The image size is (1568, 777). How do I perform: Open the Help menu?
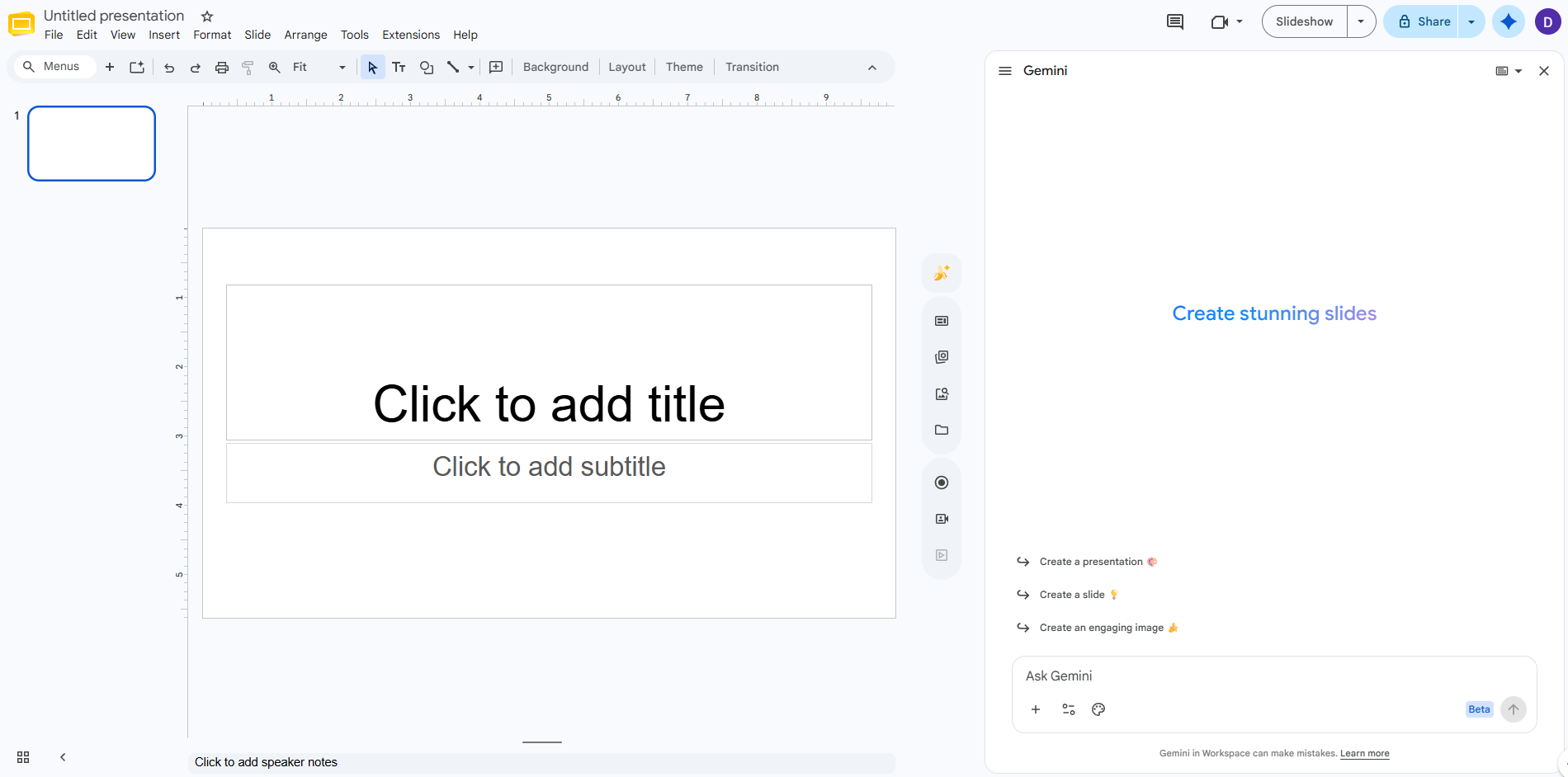point(465,35)
